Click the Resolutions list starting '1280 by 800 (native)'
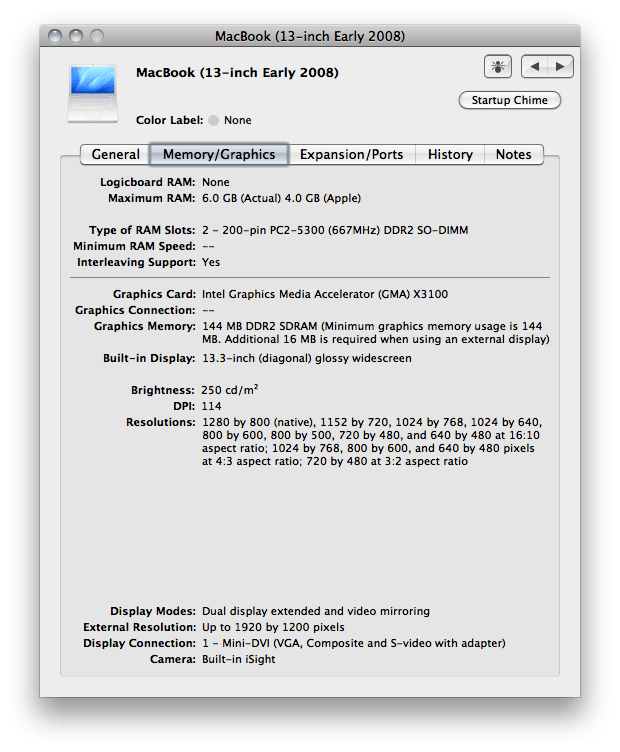The width and height of the screenshot is (620, 752). 372,442
